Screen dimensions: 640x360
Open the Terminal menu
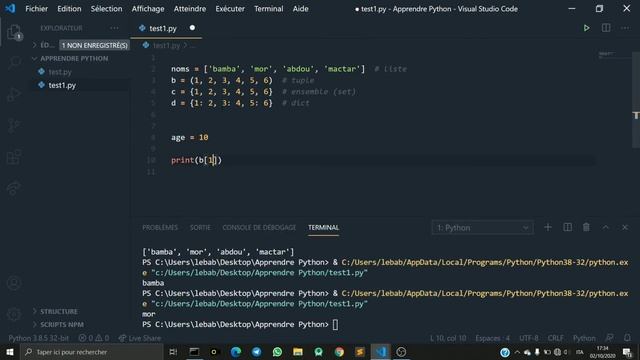pyautogui.click(x=269, y=9)
